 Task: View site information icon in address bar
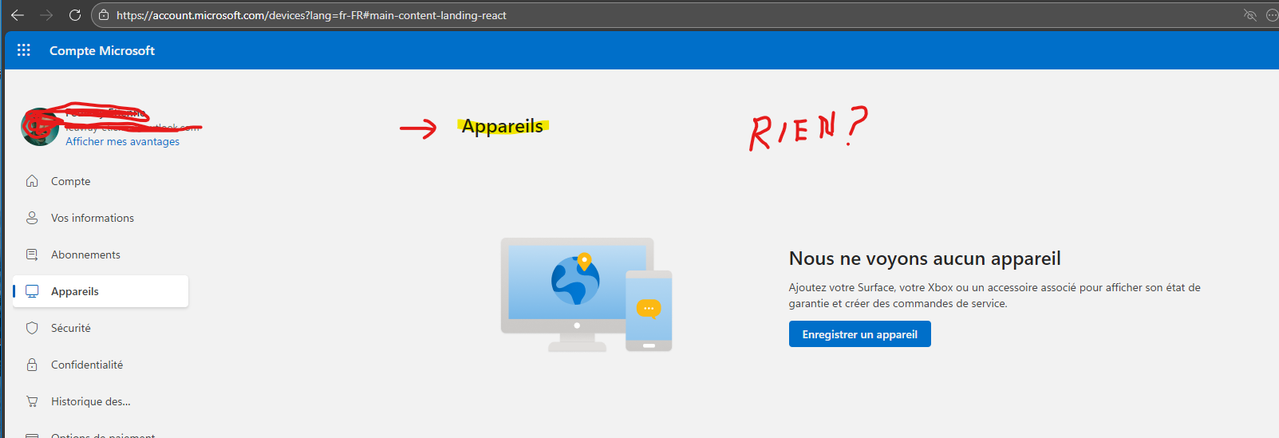[x=104, y=16]
